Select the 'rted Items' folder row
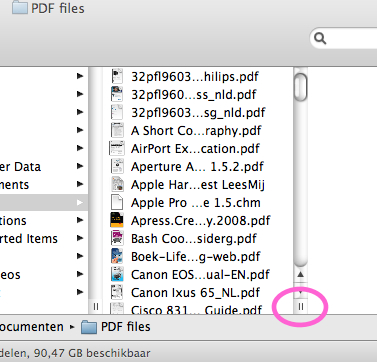 (44, 238)
